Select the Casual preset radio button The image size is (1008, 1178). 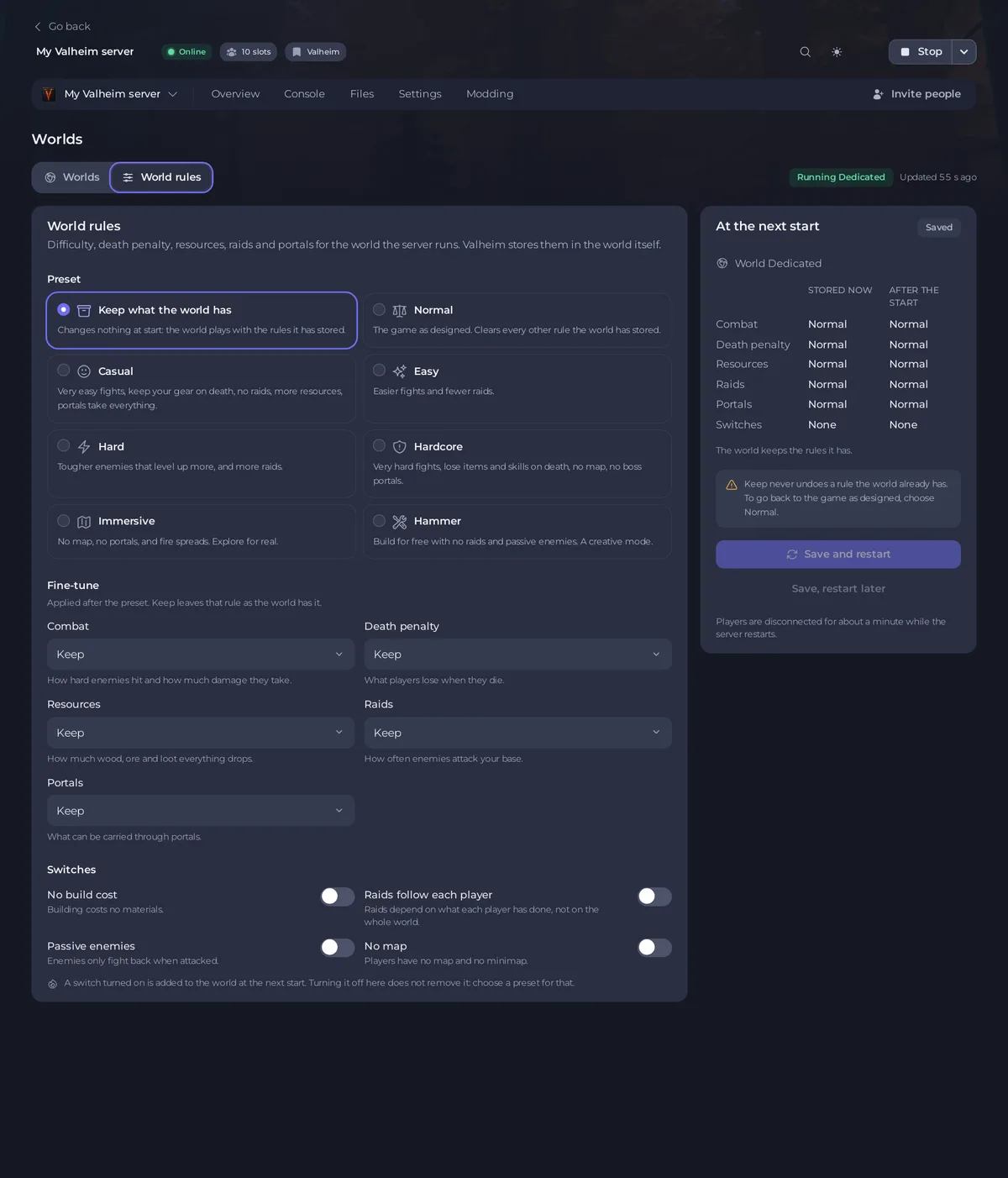tap(64, 371)
